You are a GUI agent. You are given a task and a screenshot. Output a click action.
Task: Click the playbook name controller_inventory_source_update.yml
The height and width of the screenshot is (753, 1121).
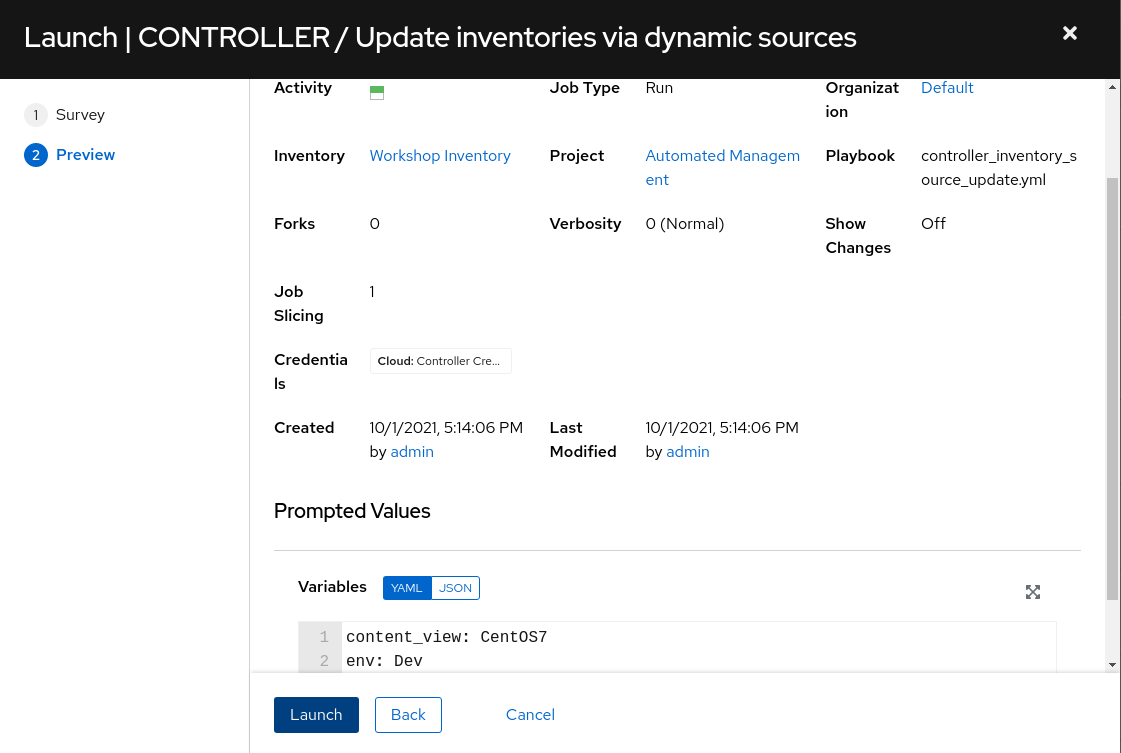click(x=999, y=167)
